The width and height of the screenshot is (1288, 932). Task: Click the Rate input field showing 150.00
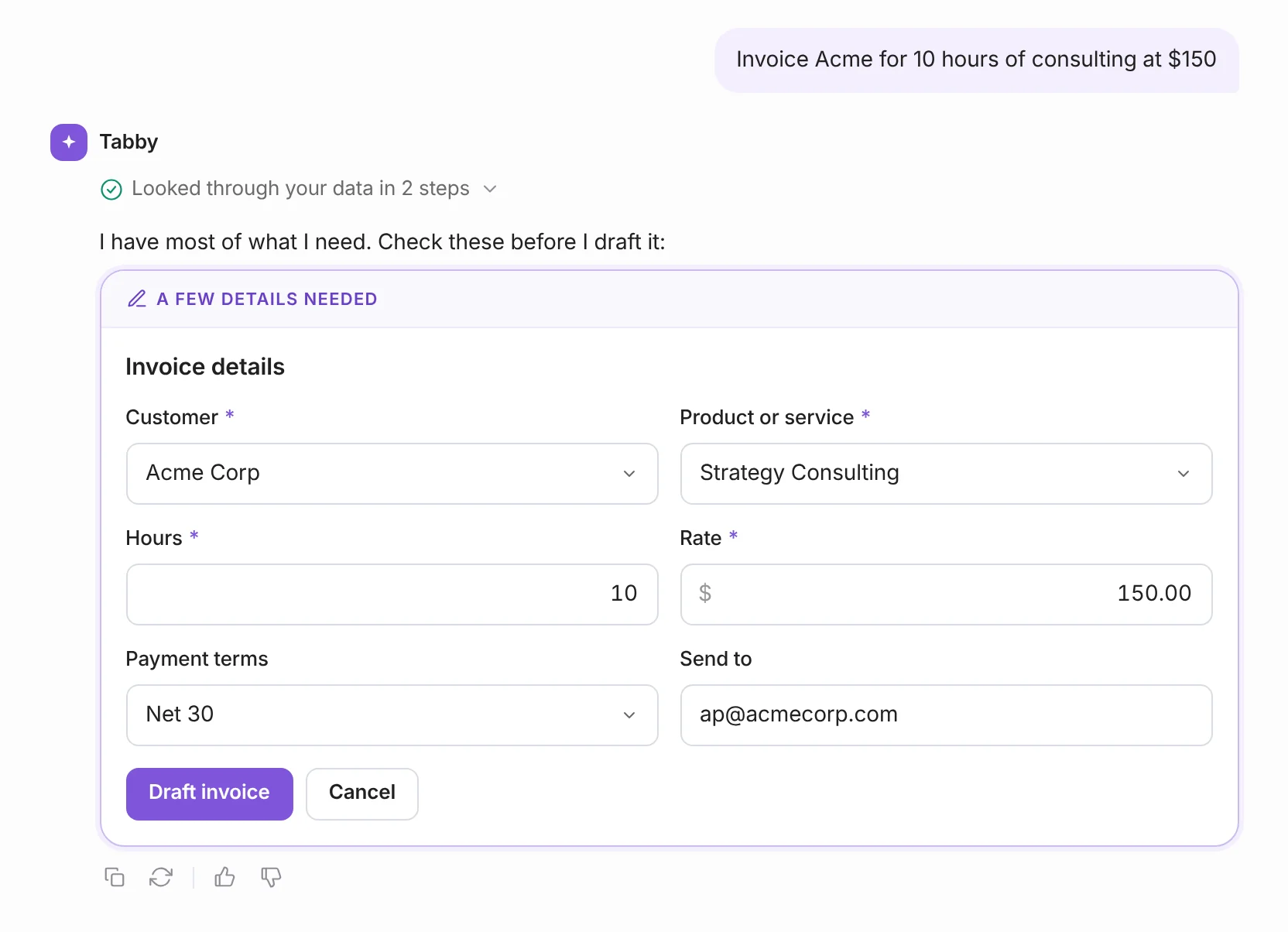(947, 594)
